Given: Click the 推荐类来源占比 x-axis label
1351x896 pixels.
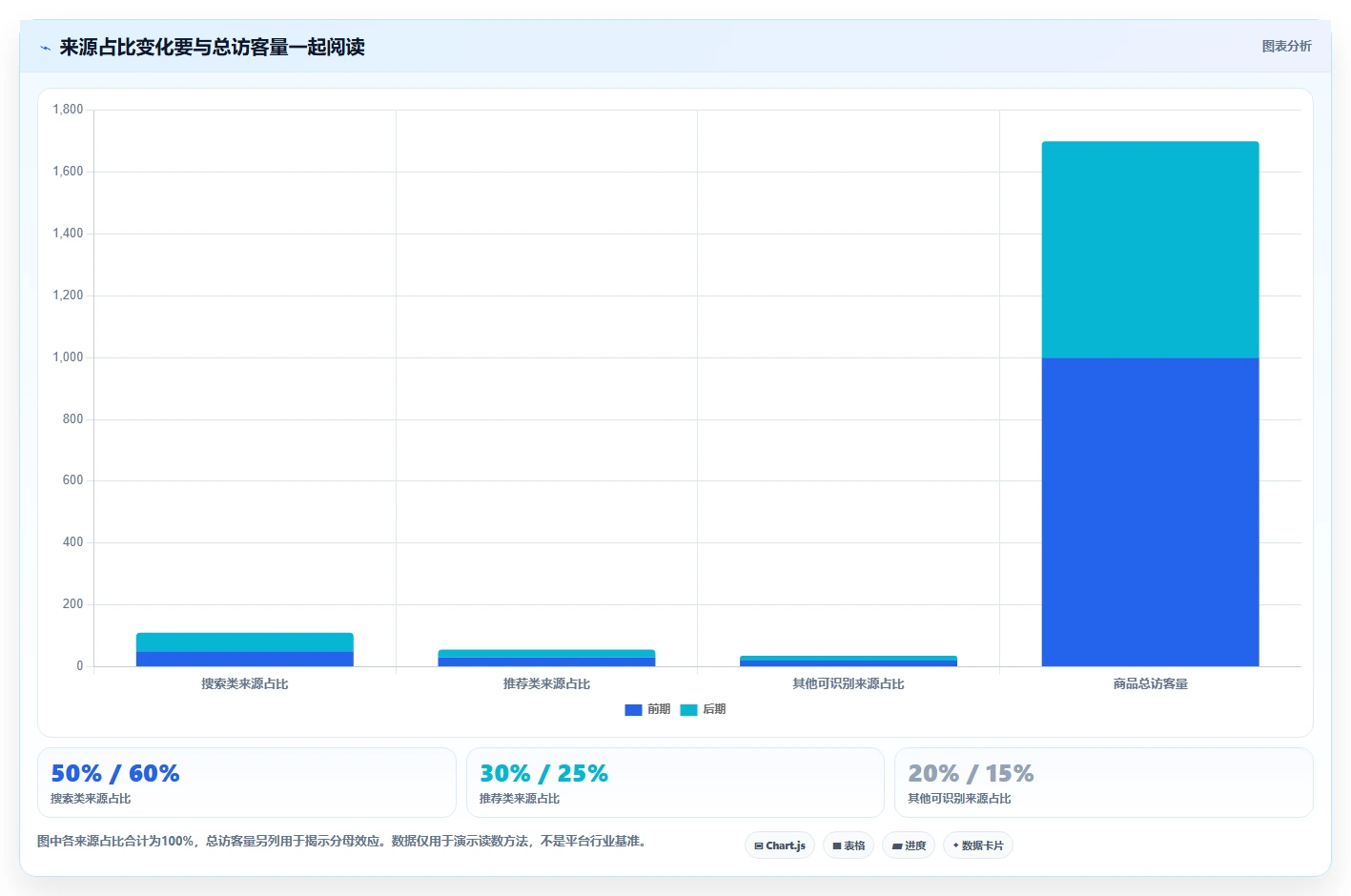Looking at the screenshot, I should [x=546, y=683].
